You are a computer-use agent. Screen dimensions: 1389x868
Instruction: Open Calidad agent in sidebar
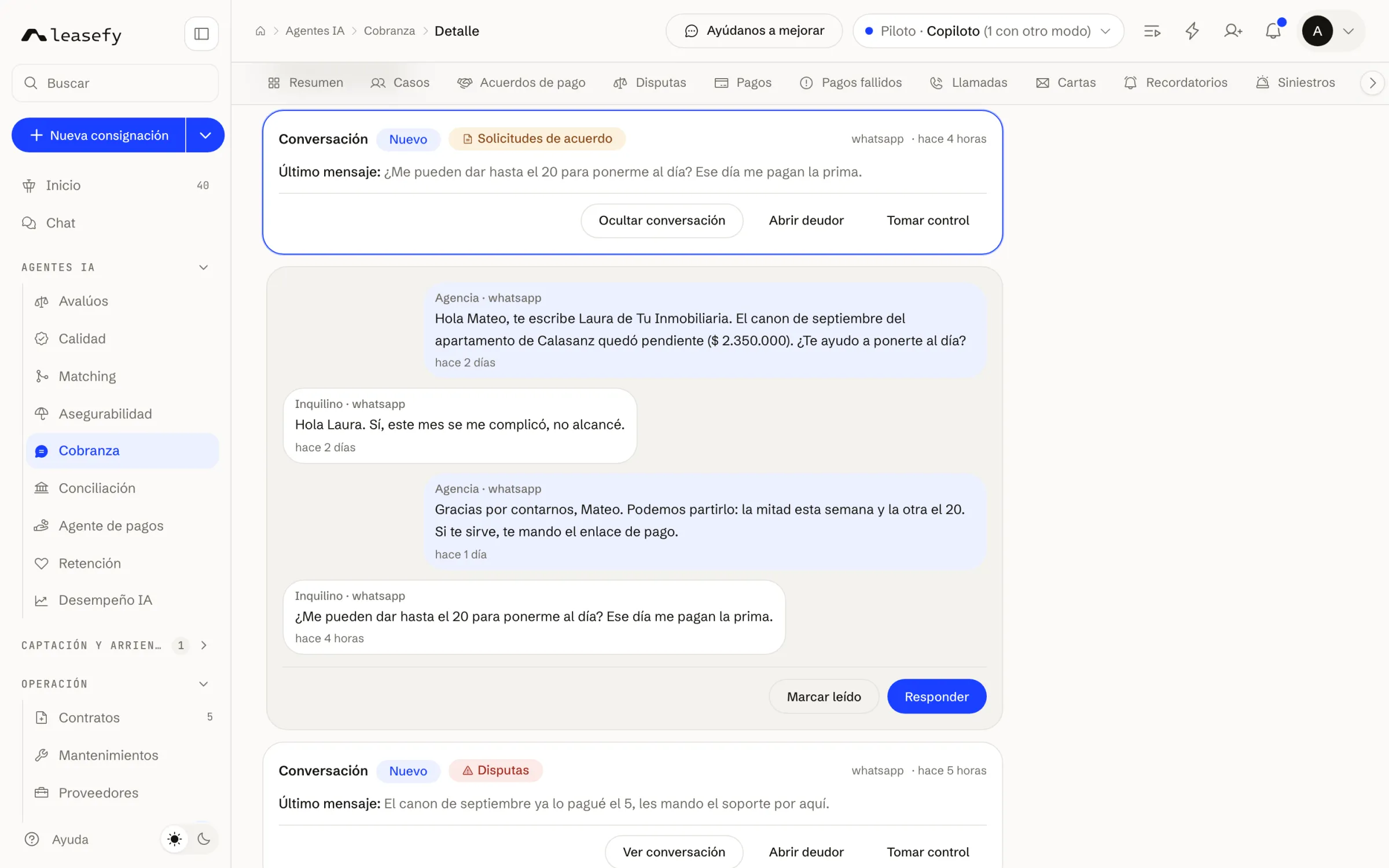pos(122,339)
